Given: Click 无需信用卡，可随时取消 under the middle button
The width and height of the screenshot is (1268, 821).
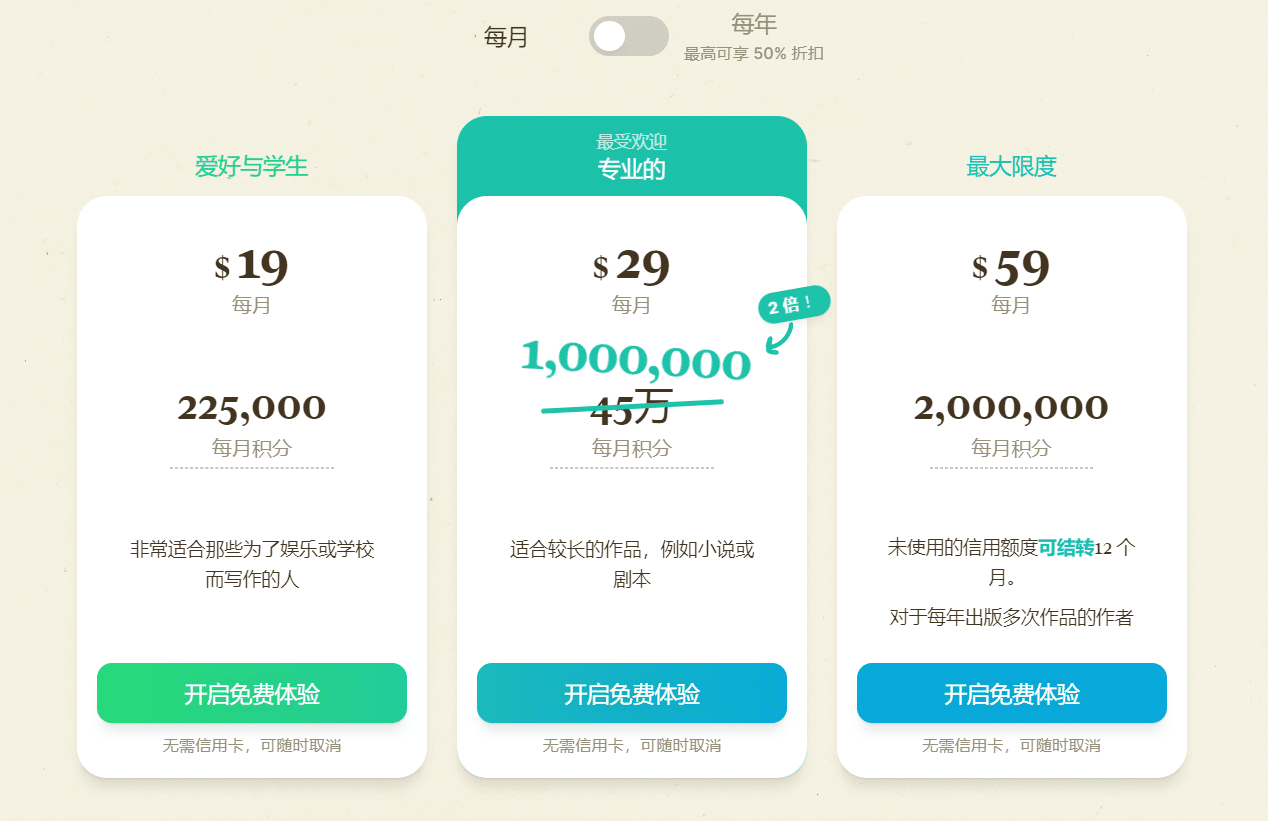Looking at the screenshot, I should pyautogui.click(x=632, y=745).
